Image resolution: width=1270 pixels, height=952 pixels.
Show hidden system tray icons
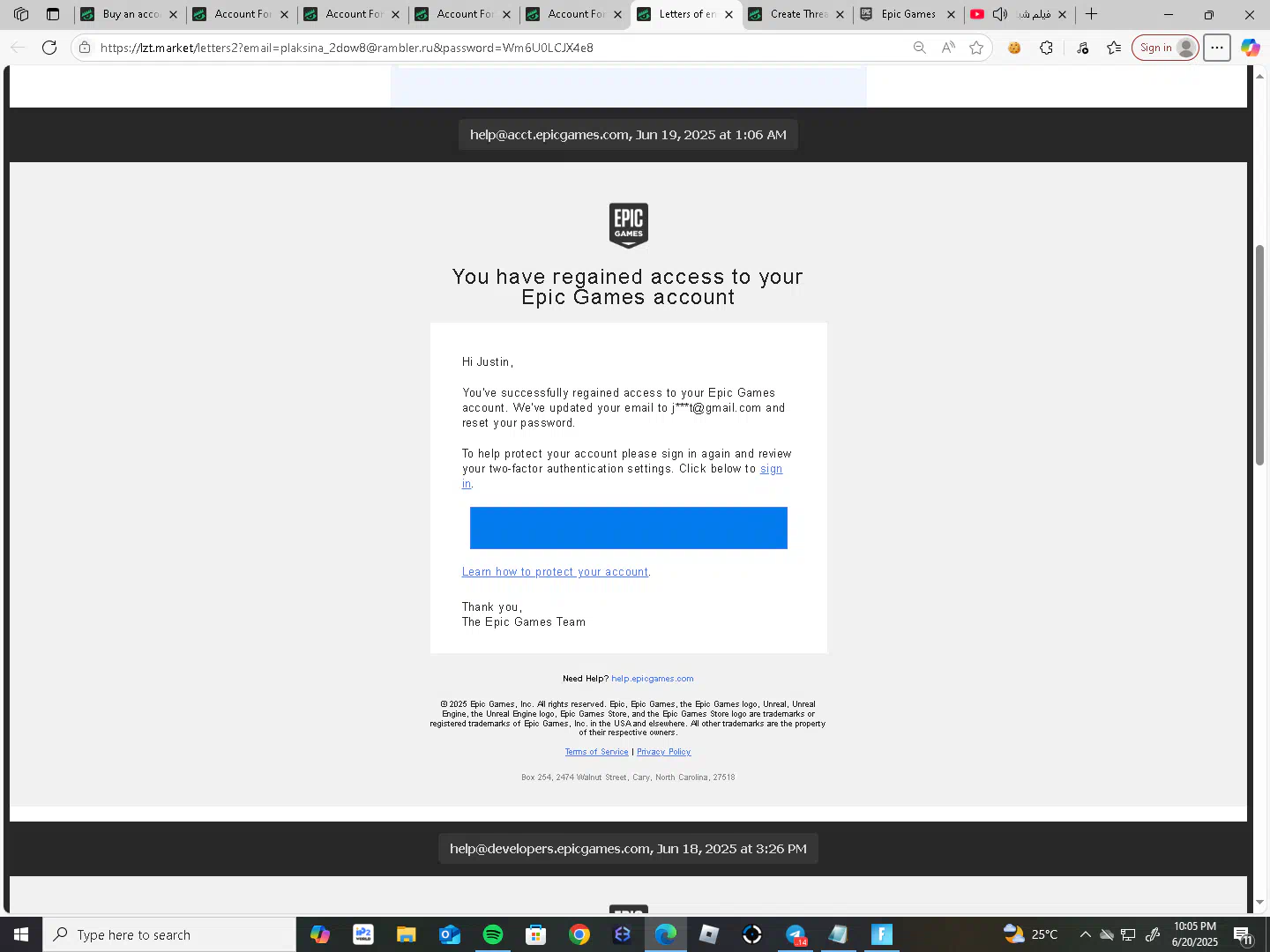pyautogui.click(x=1085, y=934)
